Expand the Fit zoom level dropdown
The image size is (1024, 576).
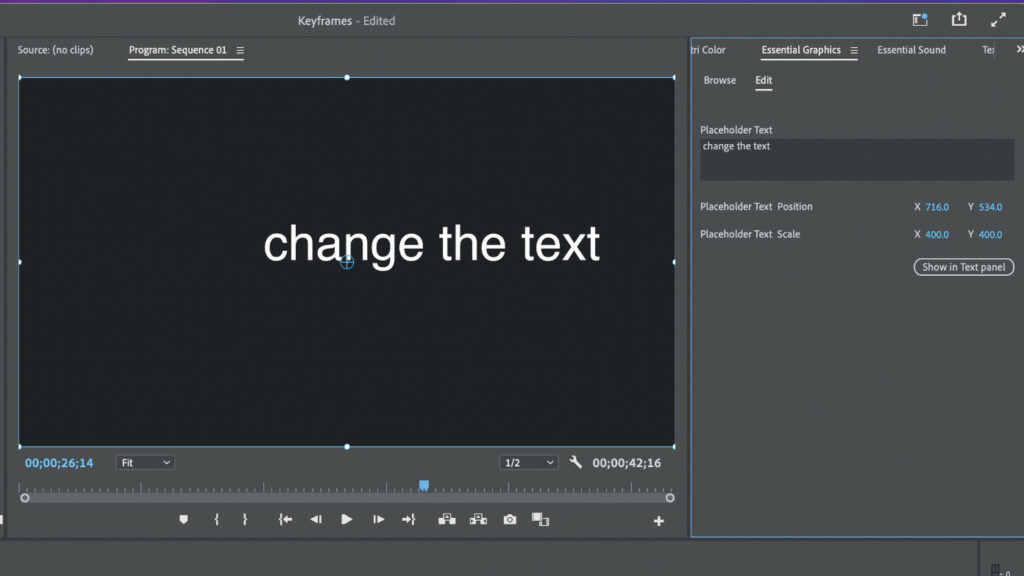point(145,462)
